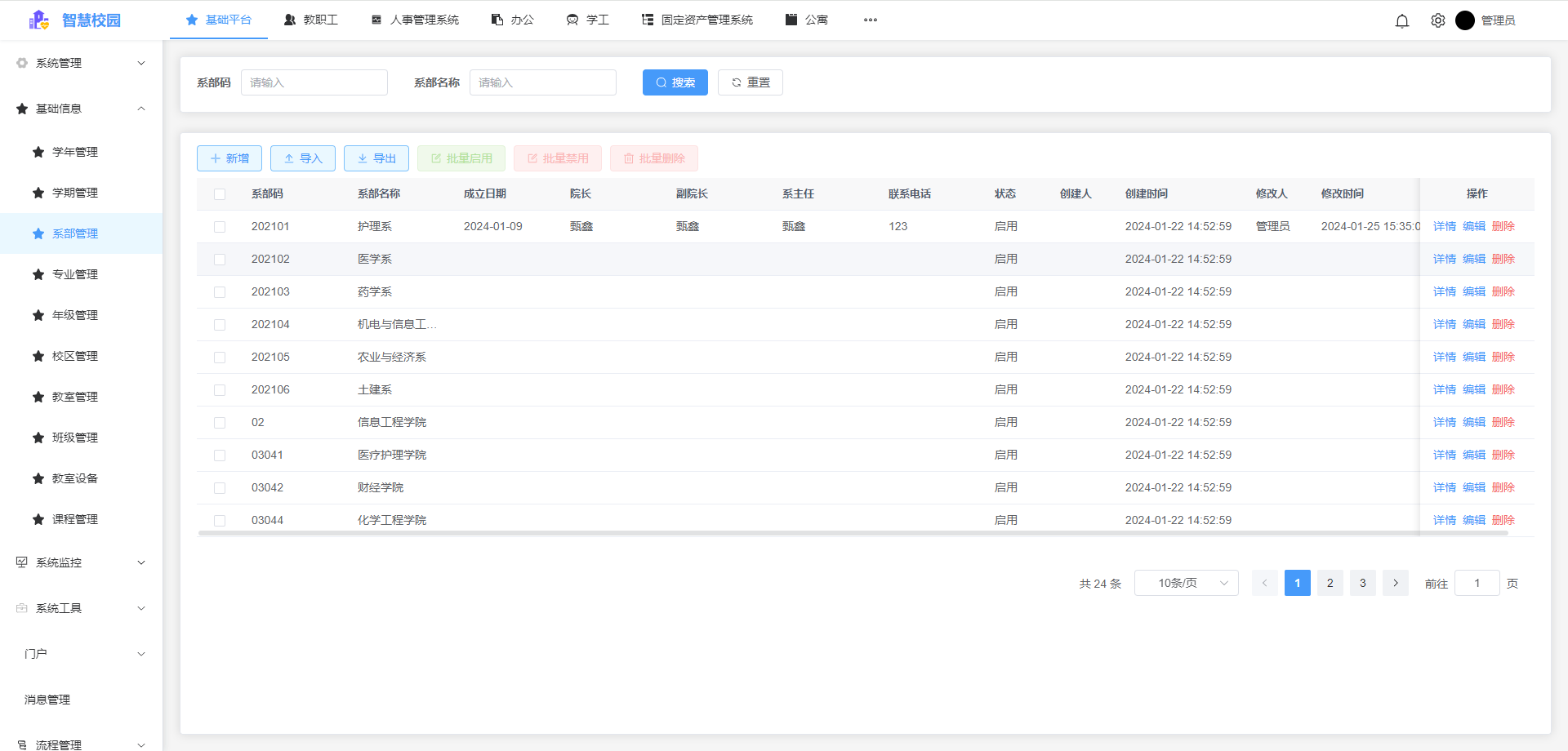The width and height of the screenshot is (1568, 751).
Task: Click the 新增 button
Action: (229, 158)
